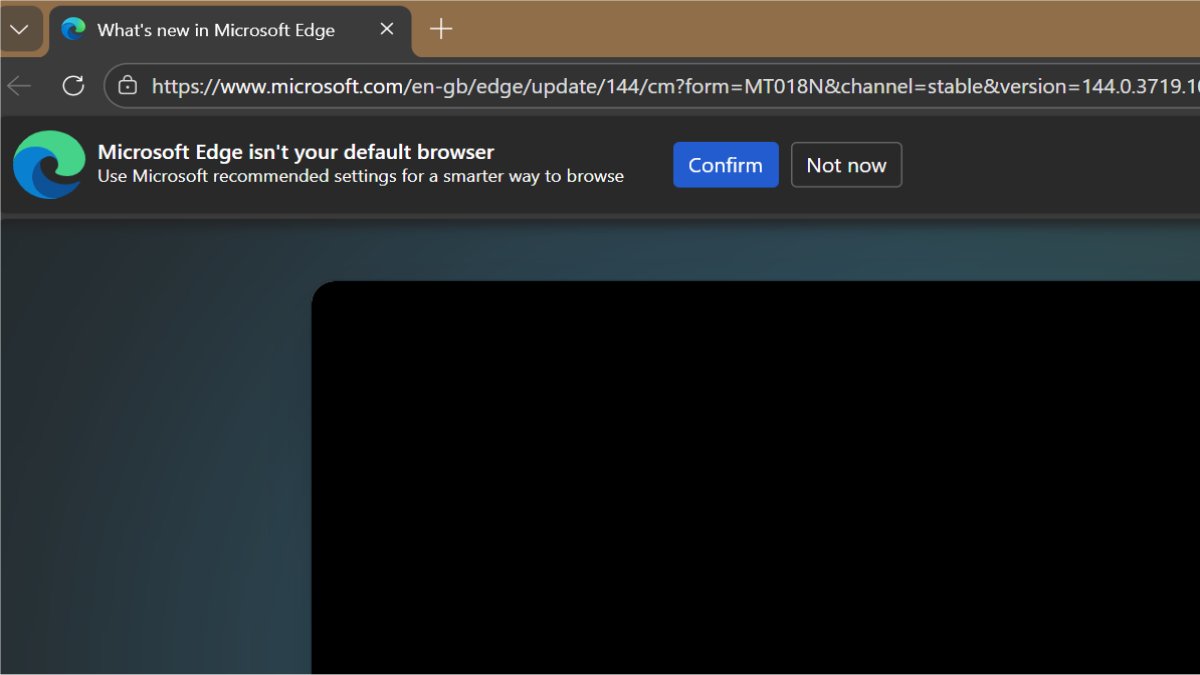Click the Microsoft Edge logo in the notification bar
Image resolution: width=1200 pixels, height=675 pixels.
coord(48,164)
